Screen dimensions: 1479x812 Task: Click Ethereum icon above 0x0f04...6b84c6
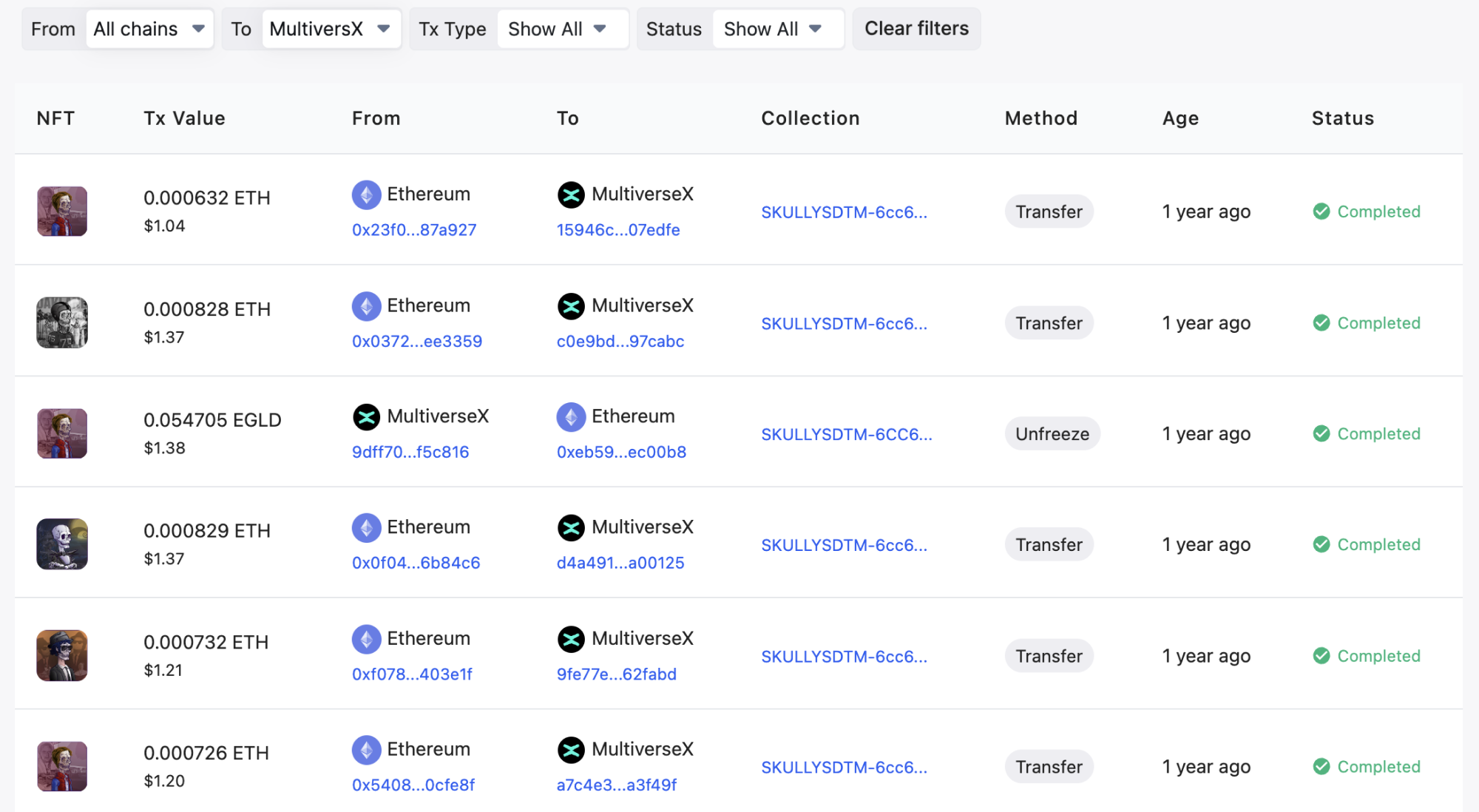366,528
